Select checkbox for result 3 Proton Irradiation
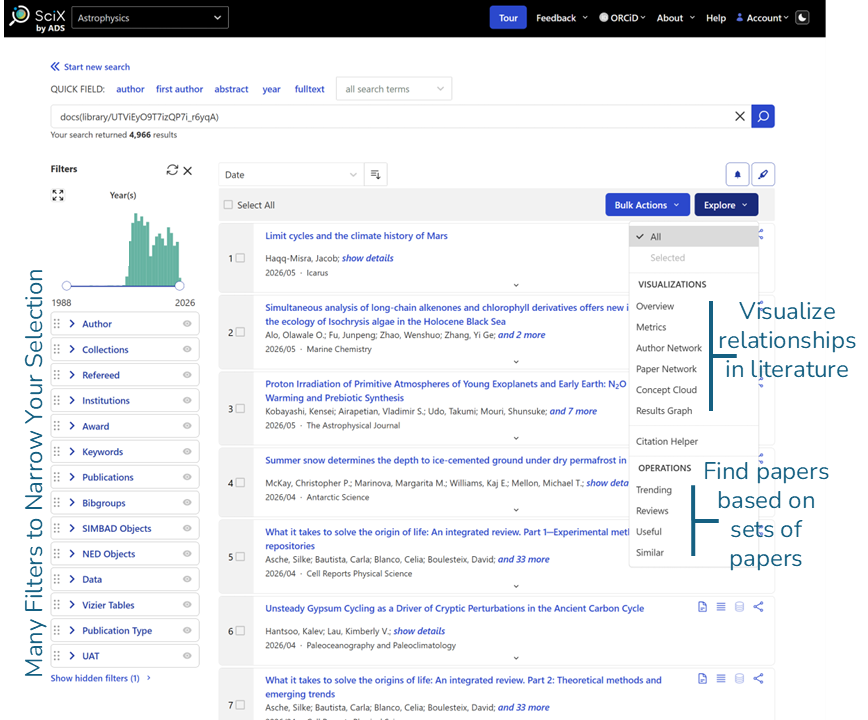The width and height of the screenshot is (868, 720). tap(240, 408)
